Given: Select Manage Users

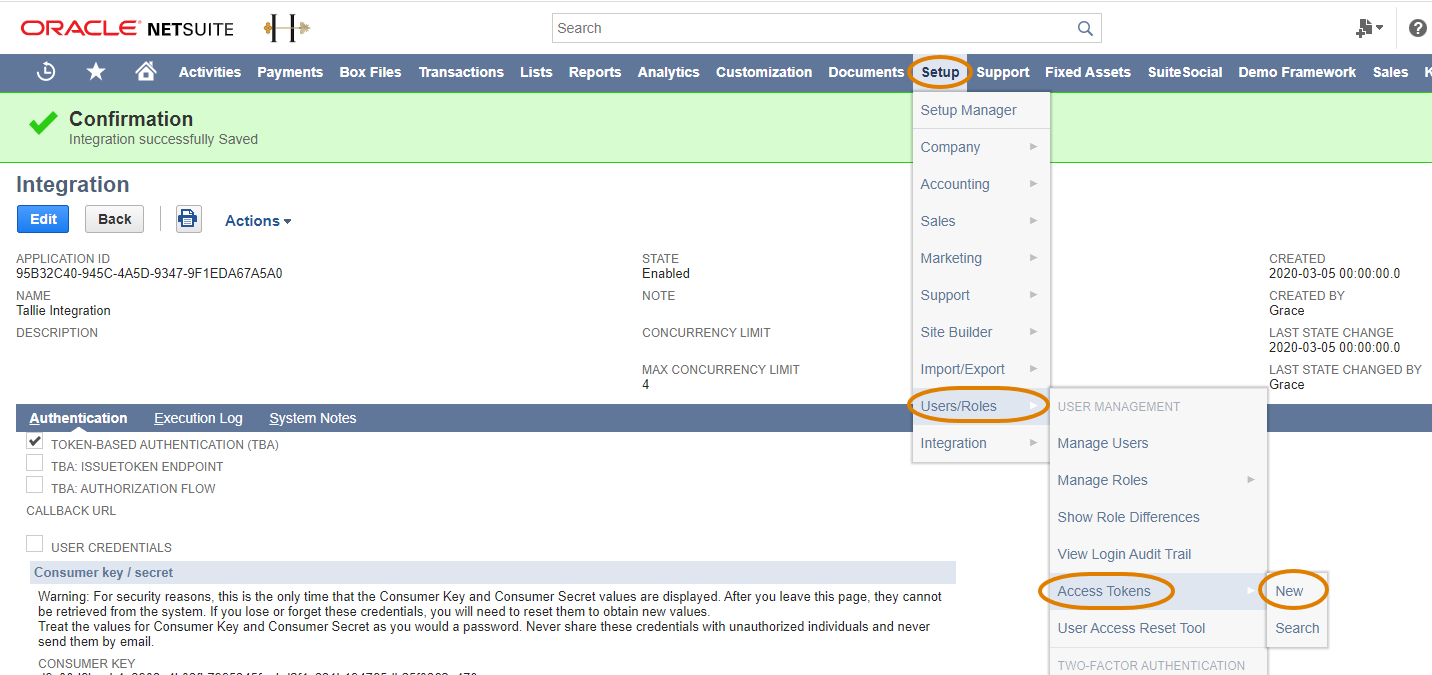Looking at the screenshot, I should coord(1158,443).
